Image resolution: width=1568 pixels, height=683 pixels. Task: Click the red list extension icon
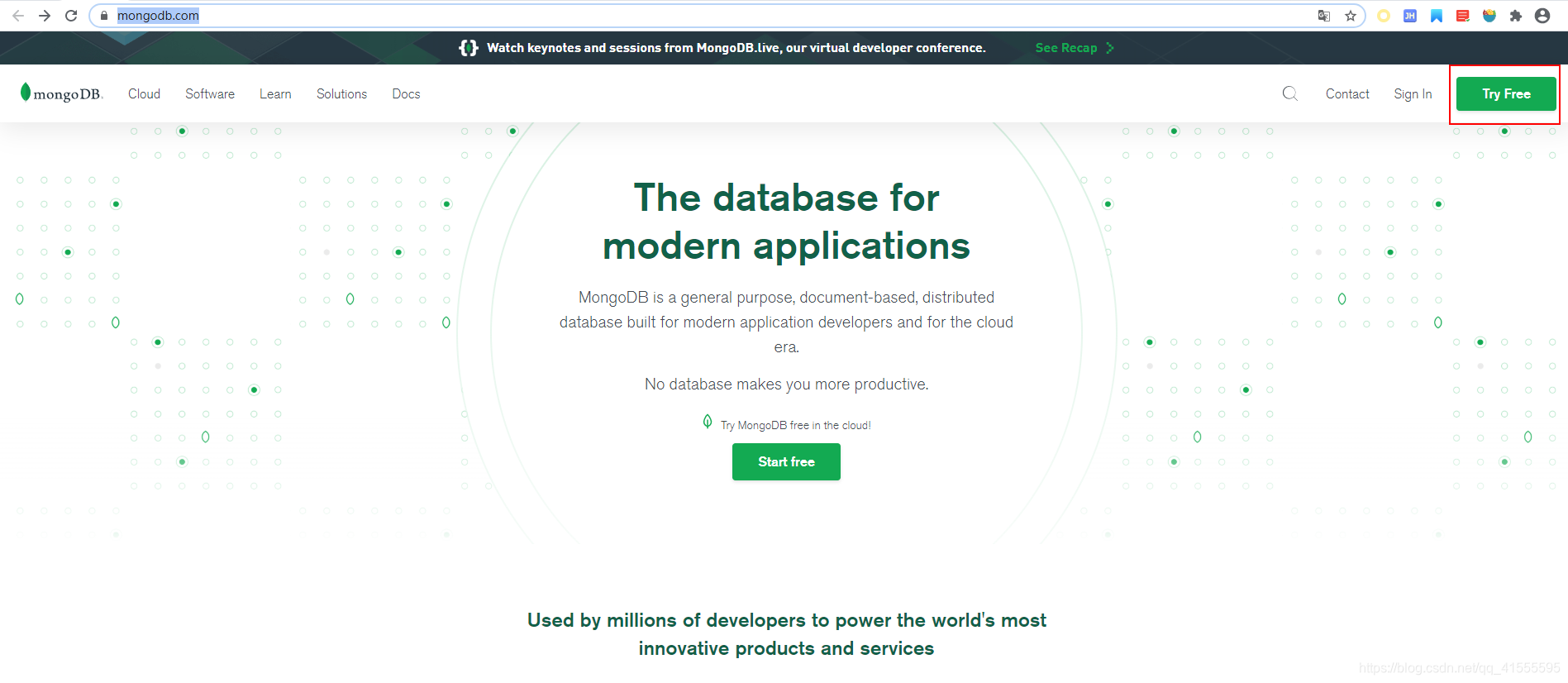pyautogui.click(x=1463, y=16)
